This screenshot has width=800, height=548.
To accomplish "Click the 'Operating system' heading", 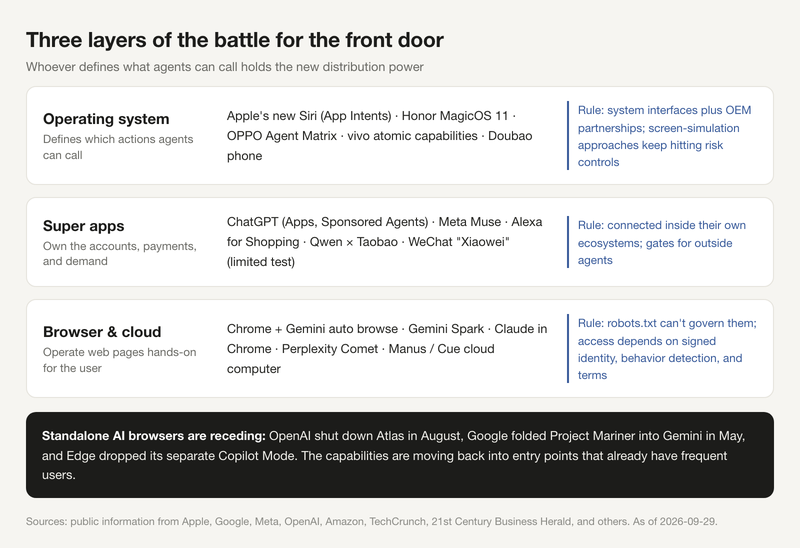I will click(106, 119).
